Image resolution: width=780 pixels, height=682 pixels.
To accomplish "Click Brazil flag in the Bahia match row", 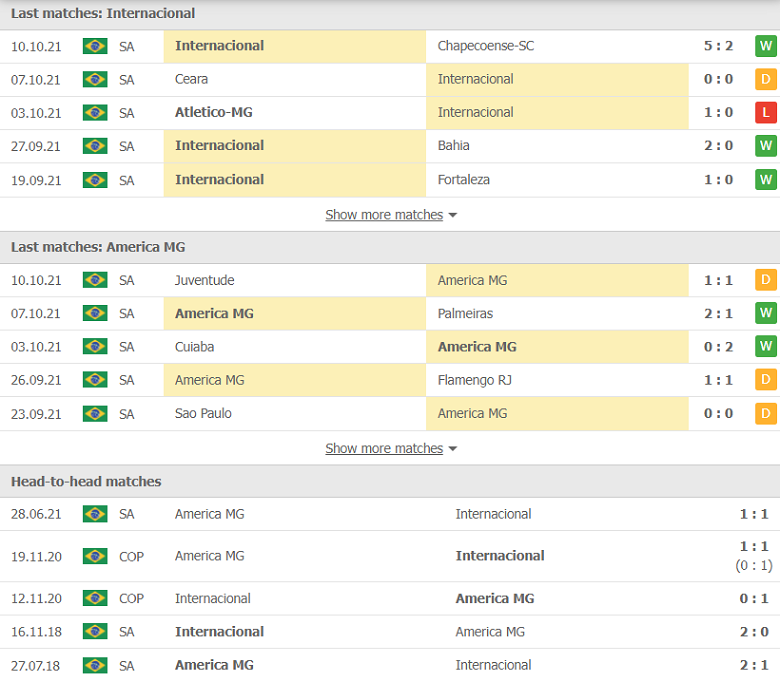I will tap(95, 146).
